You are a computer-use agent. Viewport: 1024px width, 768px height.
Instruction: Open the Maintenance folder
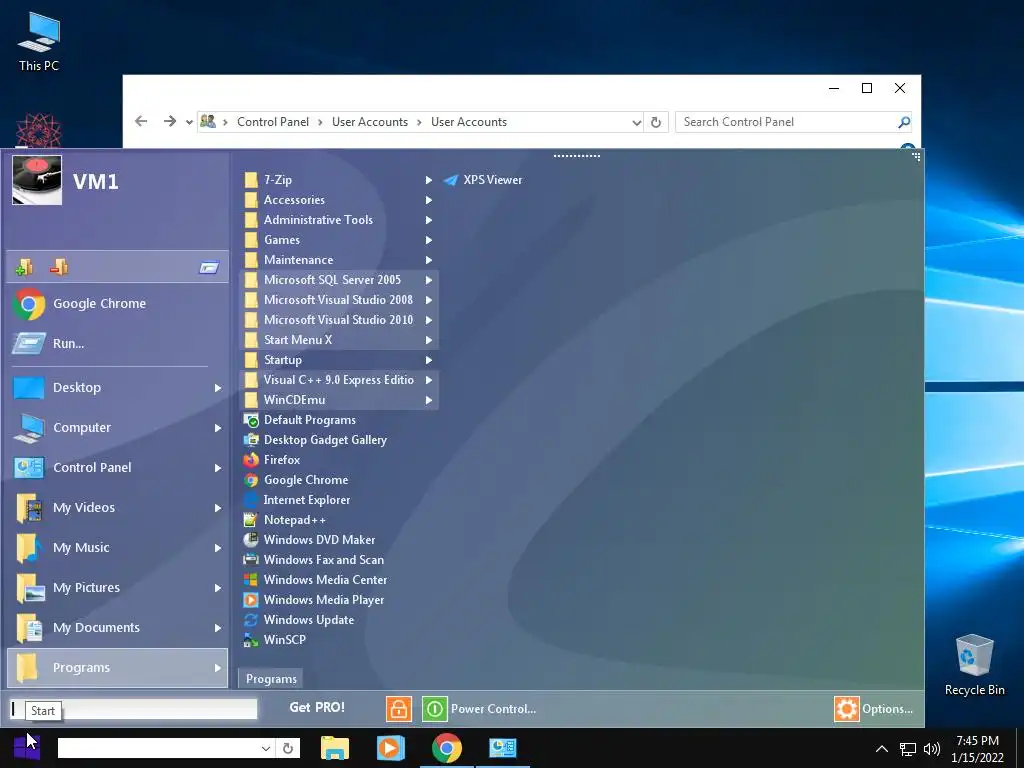(x=339, y=260)
